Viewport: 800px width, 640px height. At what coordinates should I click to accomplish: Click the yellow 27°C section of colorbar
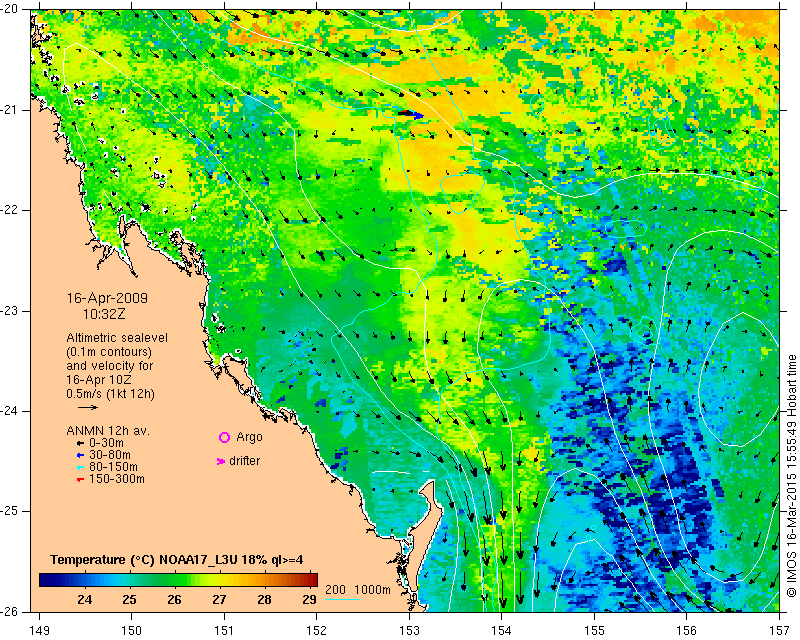pyautogui.click(x=219, y=580)
